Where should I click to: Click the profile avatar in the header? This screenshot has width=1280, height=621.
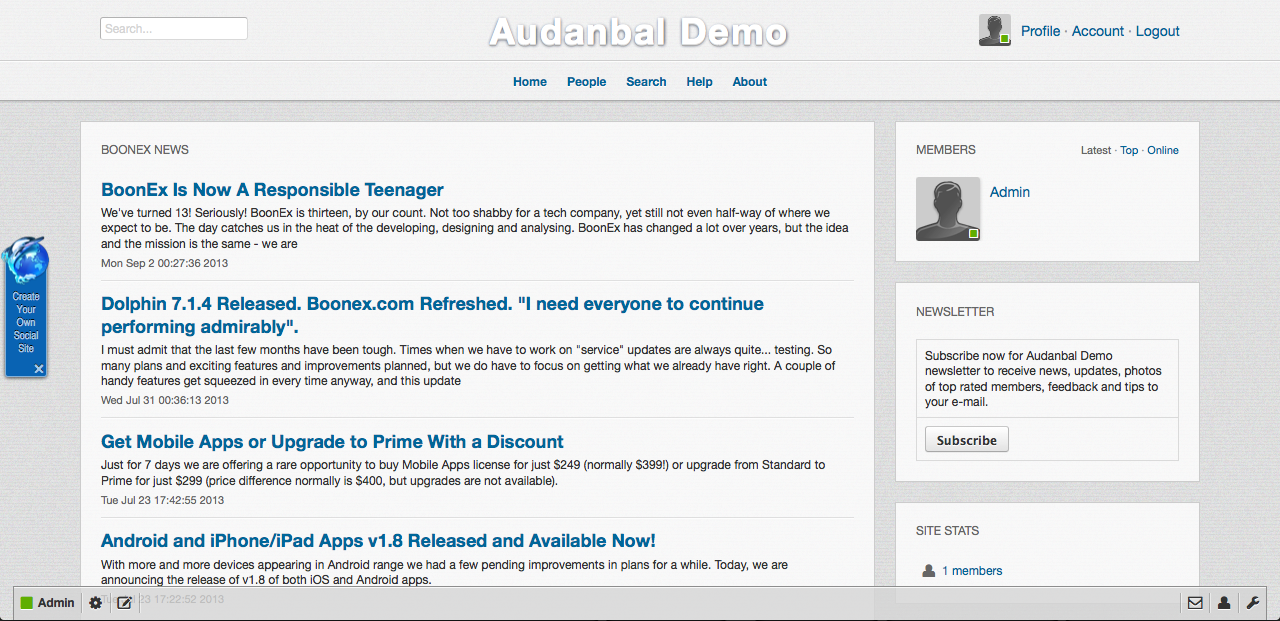tap(994, 31)
